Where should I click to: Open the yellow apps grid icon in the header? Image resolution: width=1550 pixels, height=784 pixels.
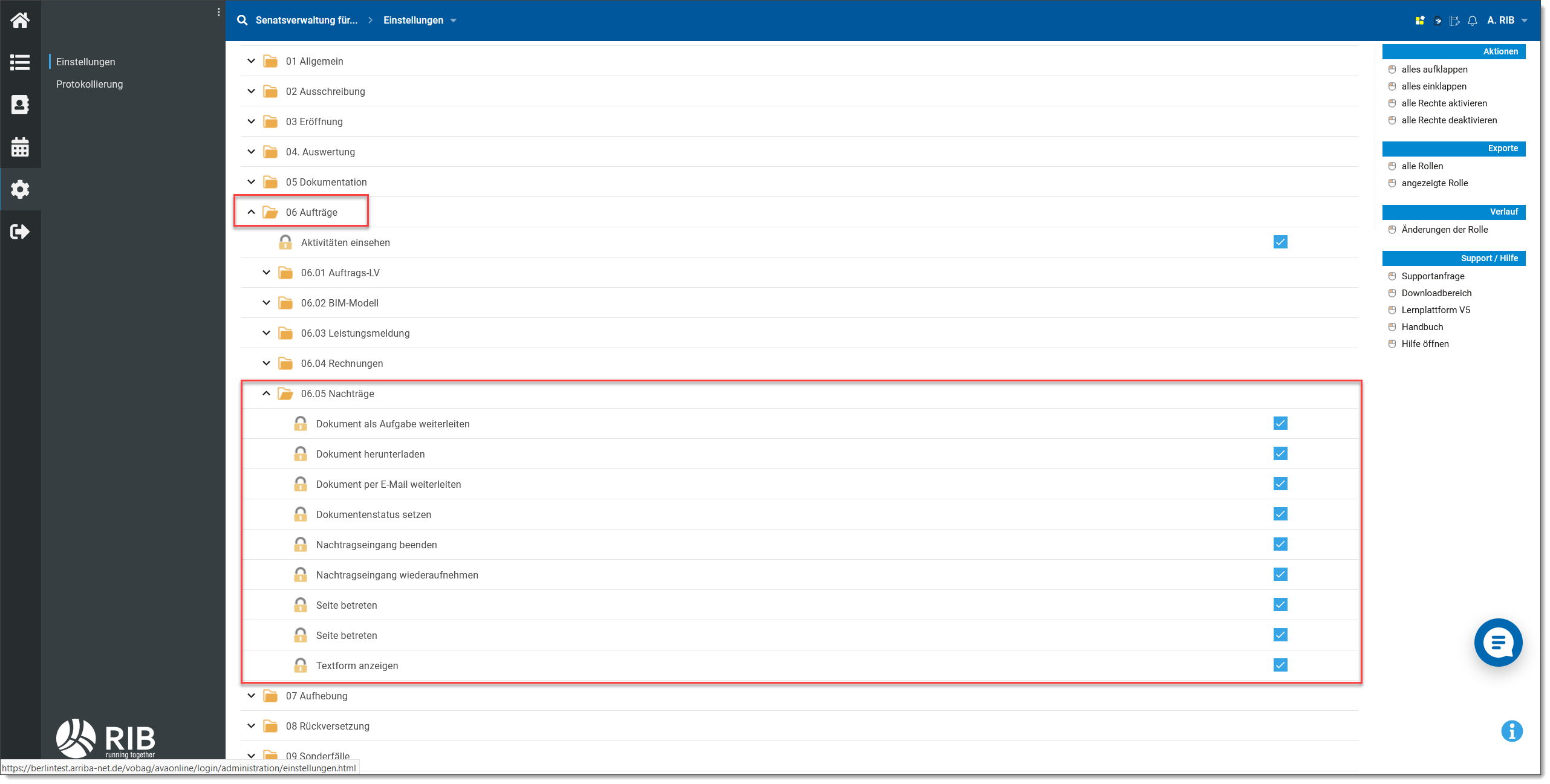coord(1419,21)
